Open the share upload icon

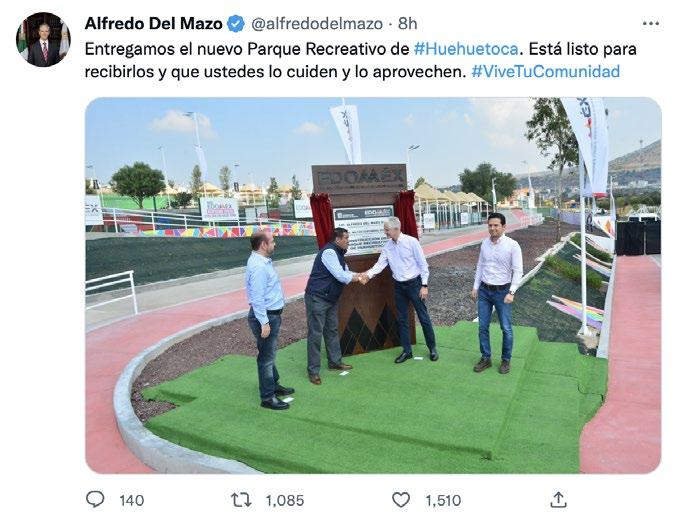[558, 500]
